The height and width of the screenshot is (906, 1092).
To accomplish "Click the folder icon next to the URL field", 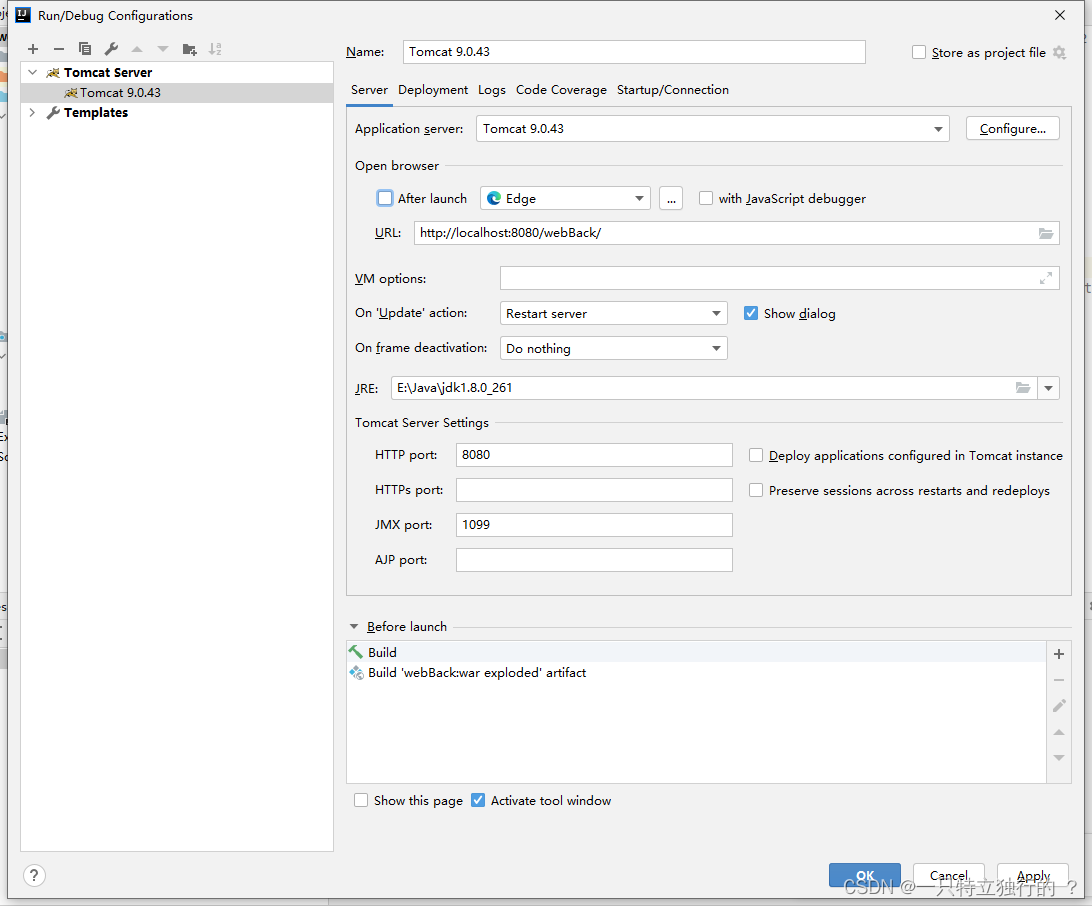I will point(1046,233).
